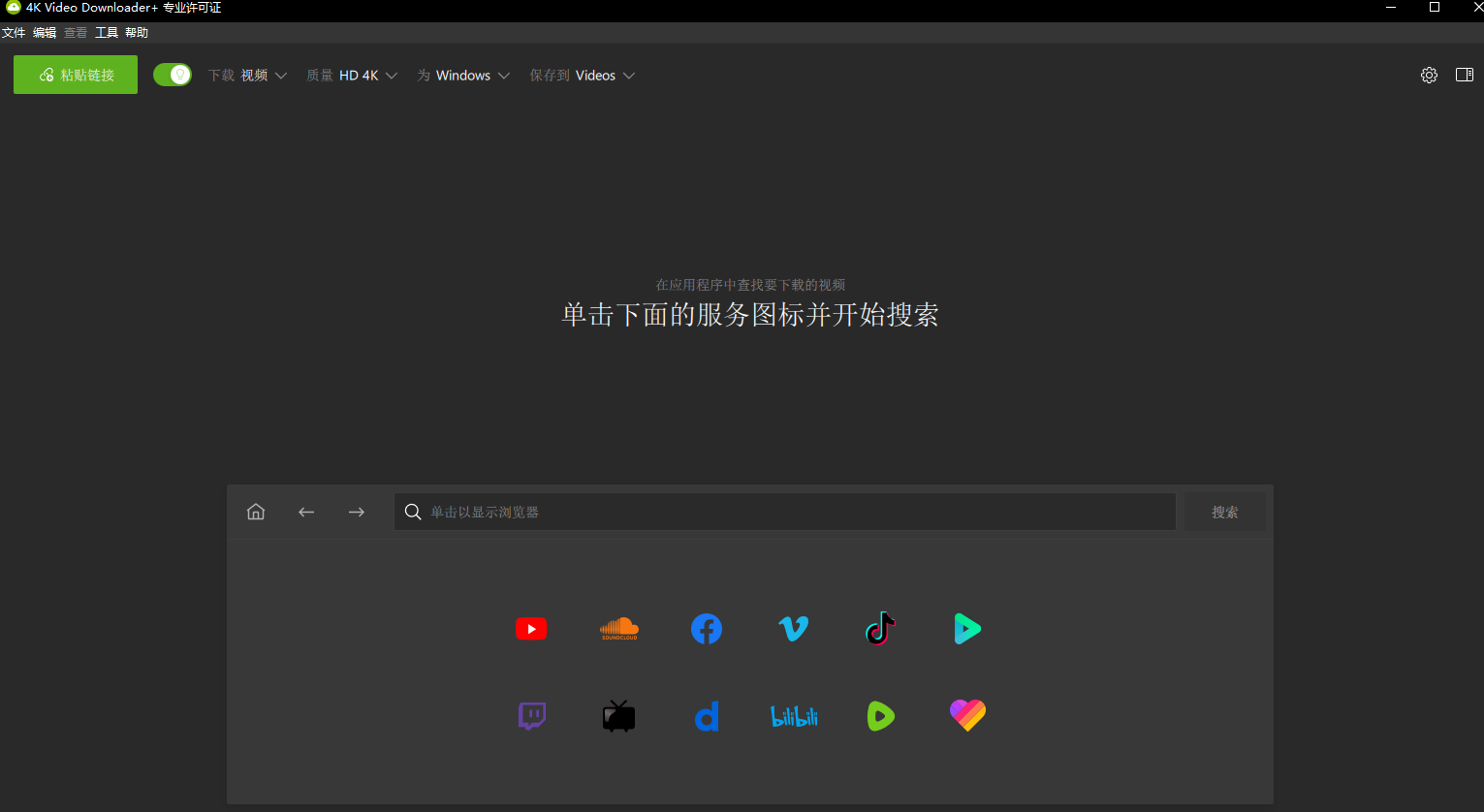
Task: Open settings via the gear icon
Action: (x=1429, y=75)
